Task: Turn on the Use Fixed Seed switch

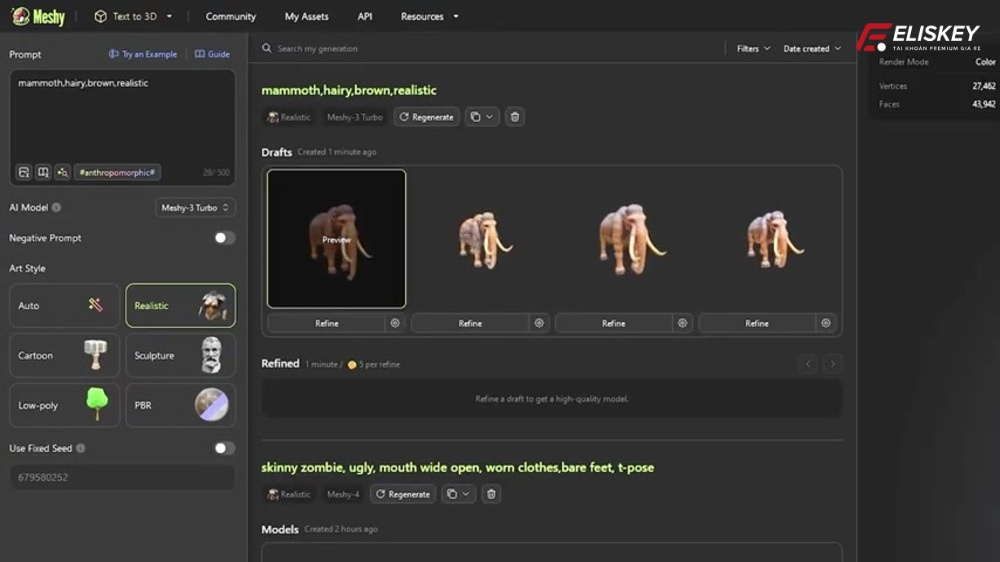Action: pyautogui.click(x=224, y=448)
